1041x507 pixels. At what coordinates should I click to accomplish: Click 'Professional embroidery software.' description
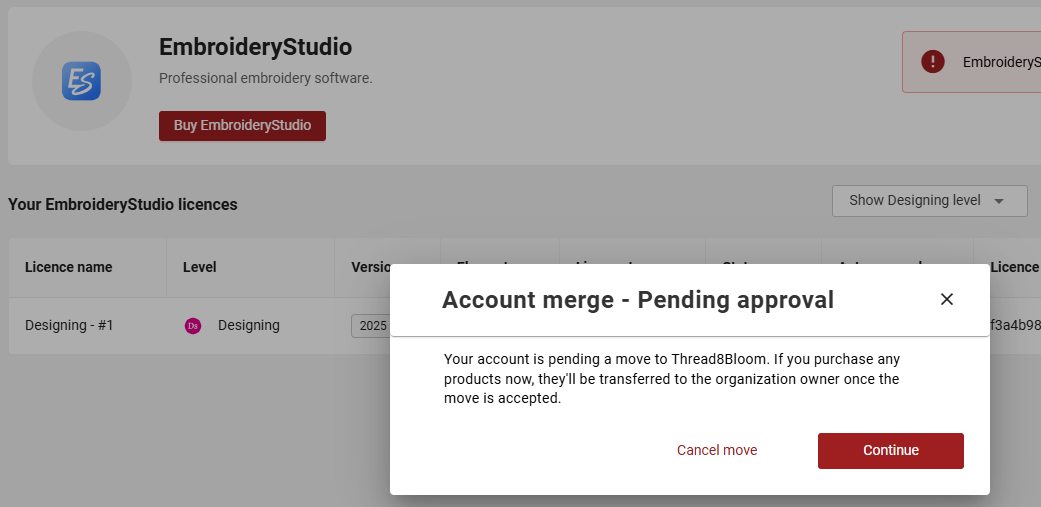tap(266, 78)
